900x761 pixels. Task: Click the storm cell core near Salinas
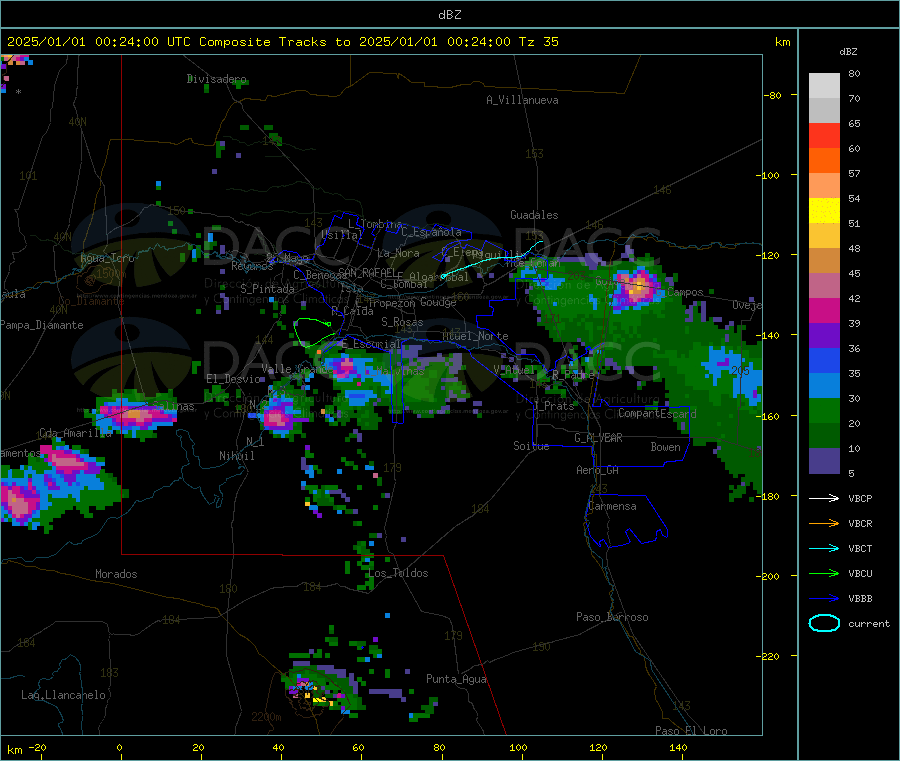pyautogui.click(x=133, y=414)
